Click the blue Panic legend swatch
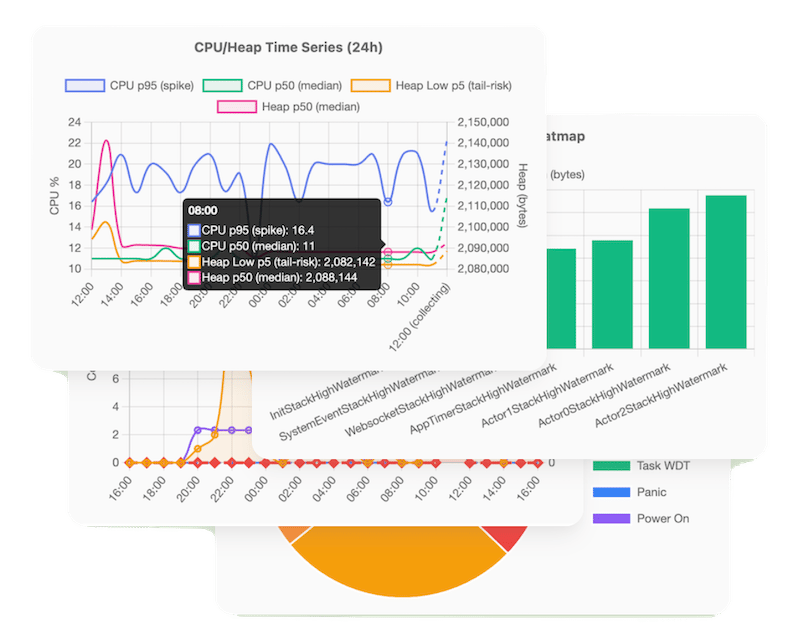Image resolution: width=800 pixels, height=644 pixels. [x=610, y=492]
